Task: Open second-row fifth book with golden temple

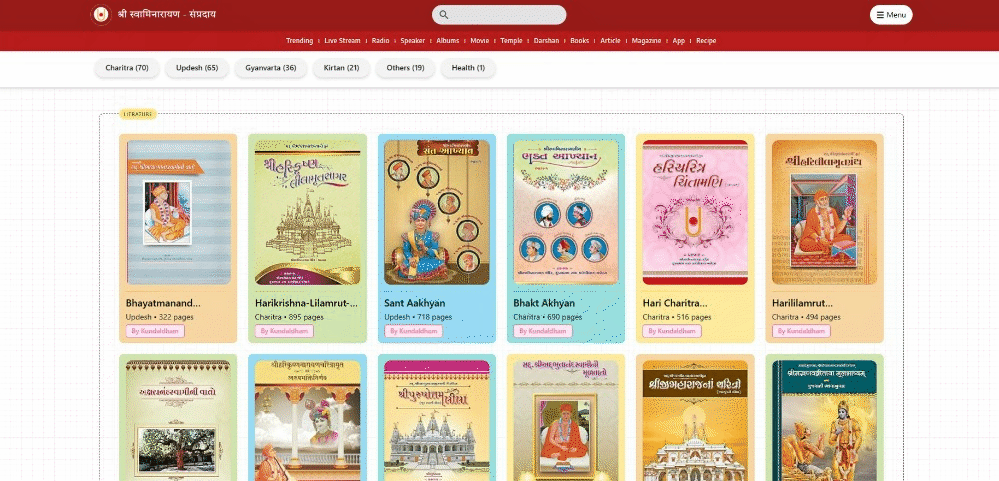Action: [x=695, y=420]
